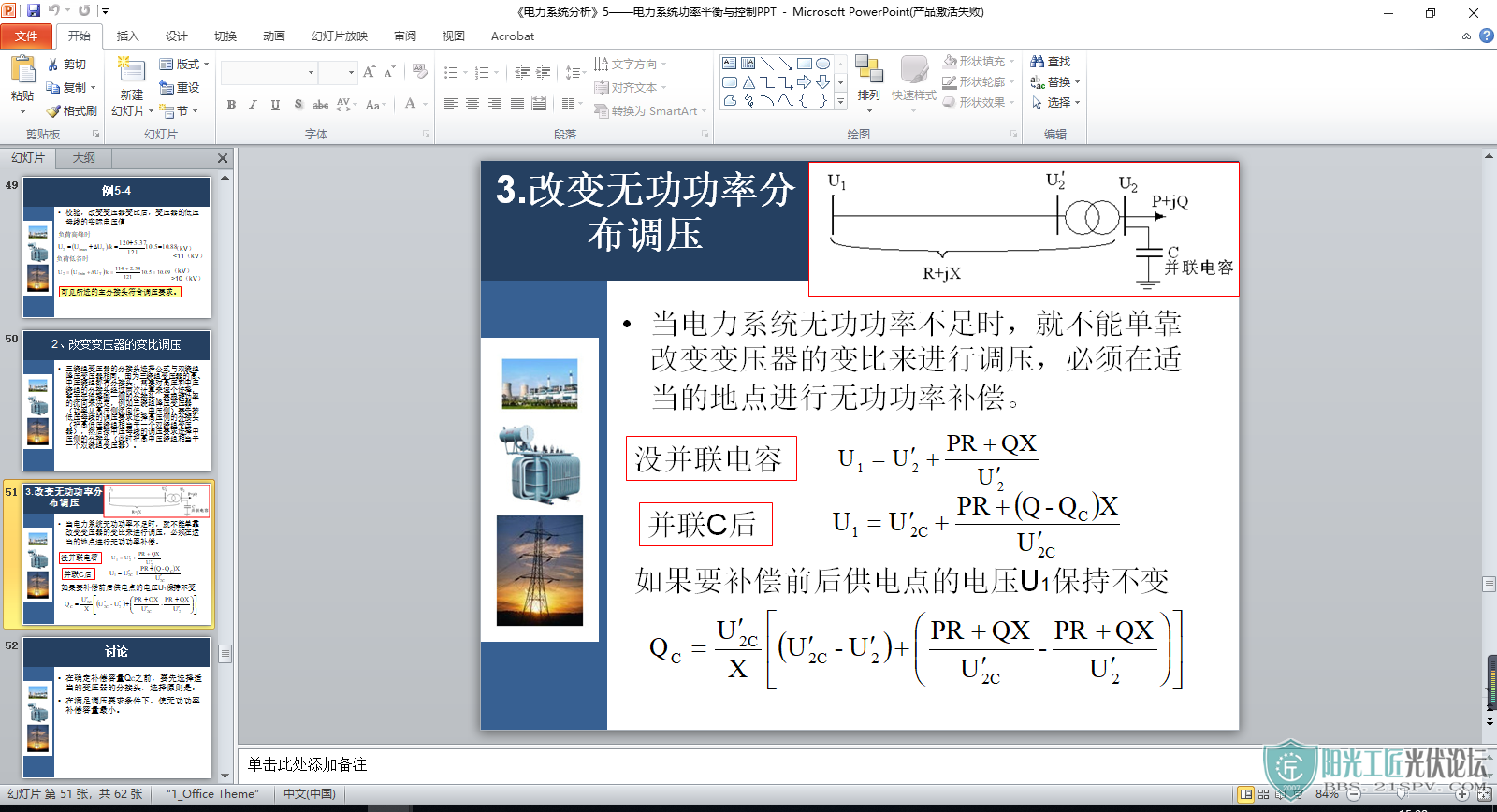Viewport: 1497px width, 812px height.
Task: Select slide 49 thumbnail 例5-4
Action: click(117, 248)
